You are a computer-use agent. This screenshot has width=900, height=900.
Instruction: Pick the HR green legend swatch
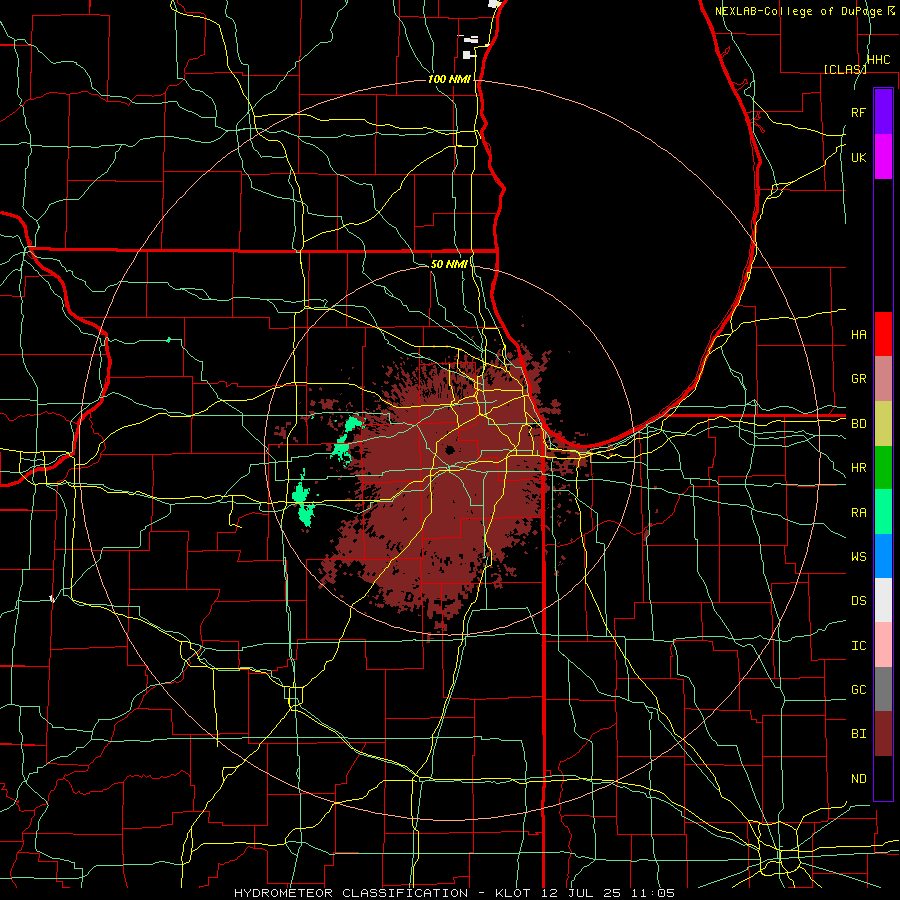(x=883, y=468)
